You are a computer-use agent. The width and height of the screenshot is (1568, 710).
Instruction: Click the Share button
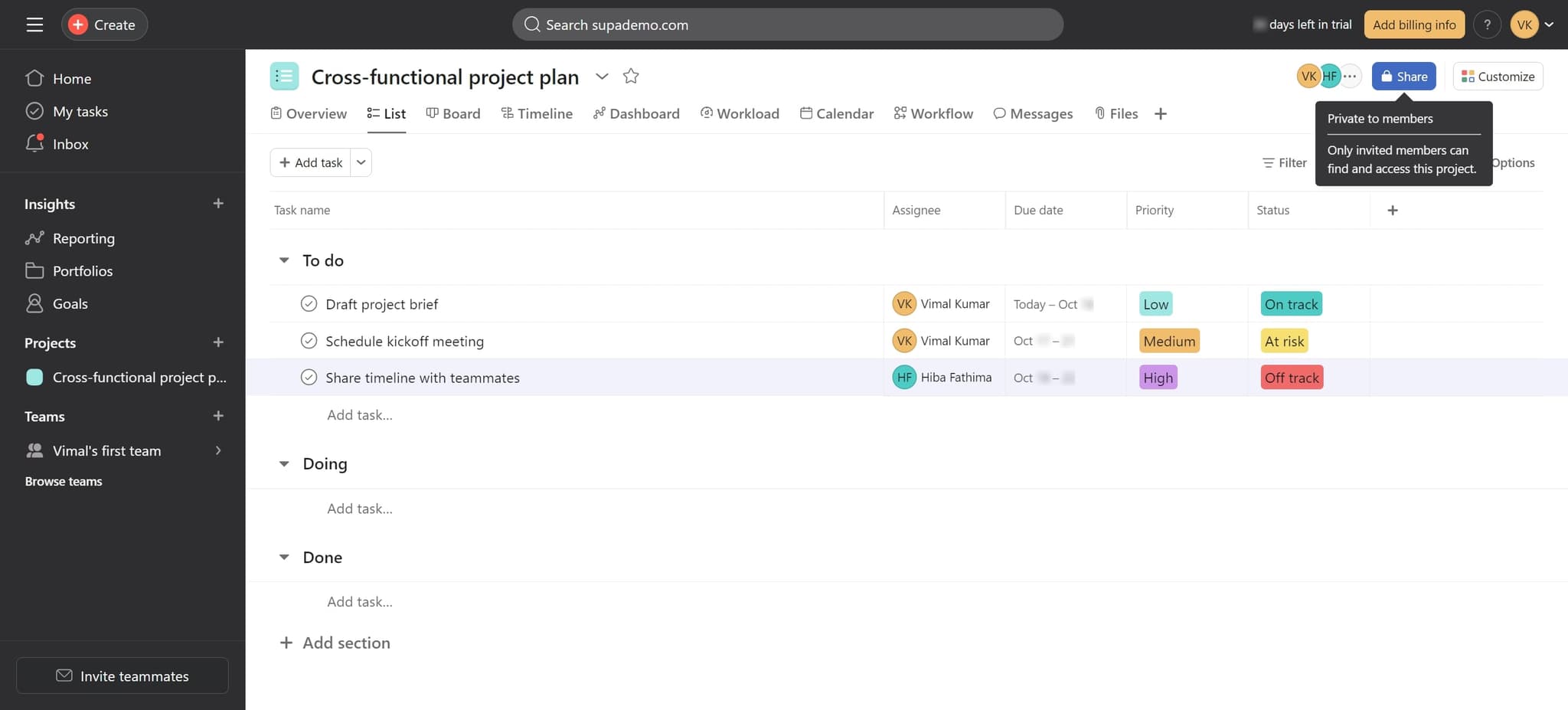[1403, 76]
